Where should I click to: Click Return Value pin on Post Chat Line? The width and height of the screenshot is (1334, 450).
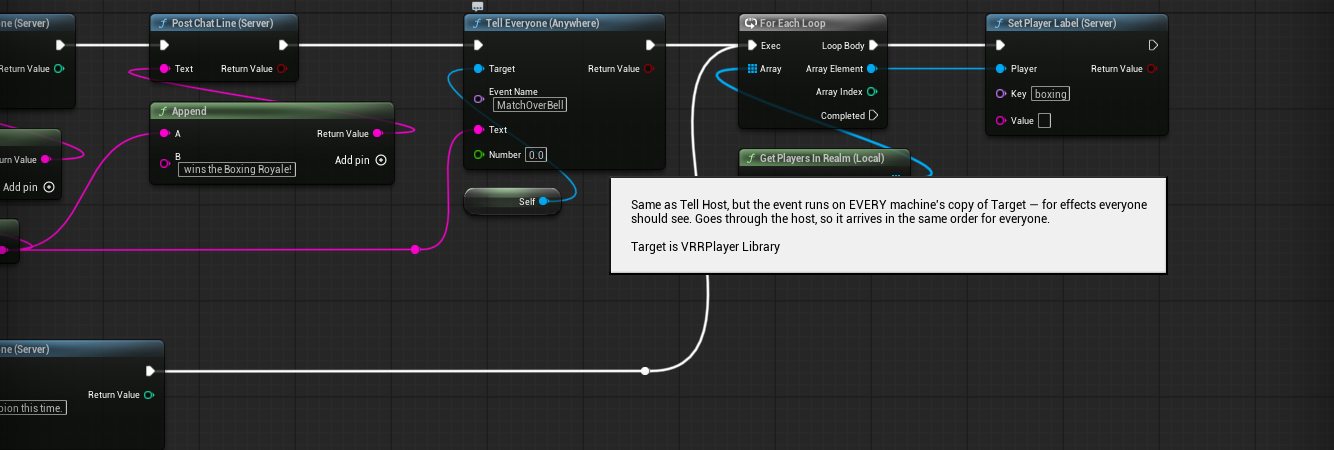tap(282, 69)
